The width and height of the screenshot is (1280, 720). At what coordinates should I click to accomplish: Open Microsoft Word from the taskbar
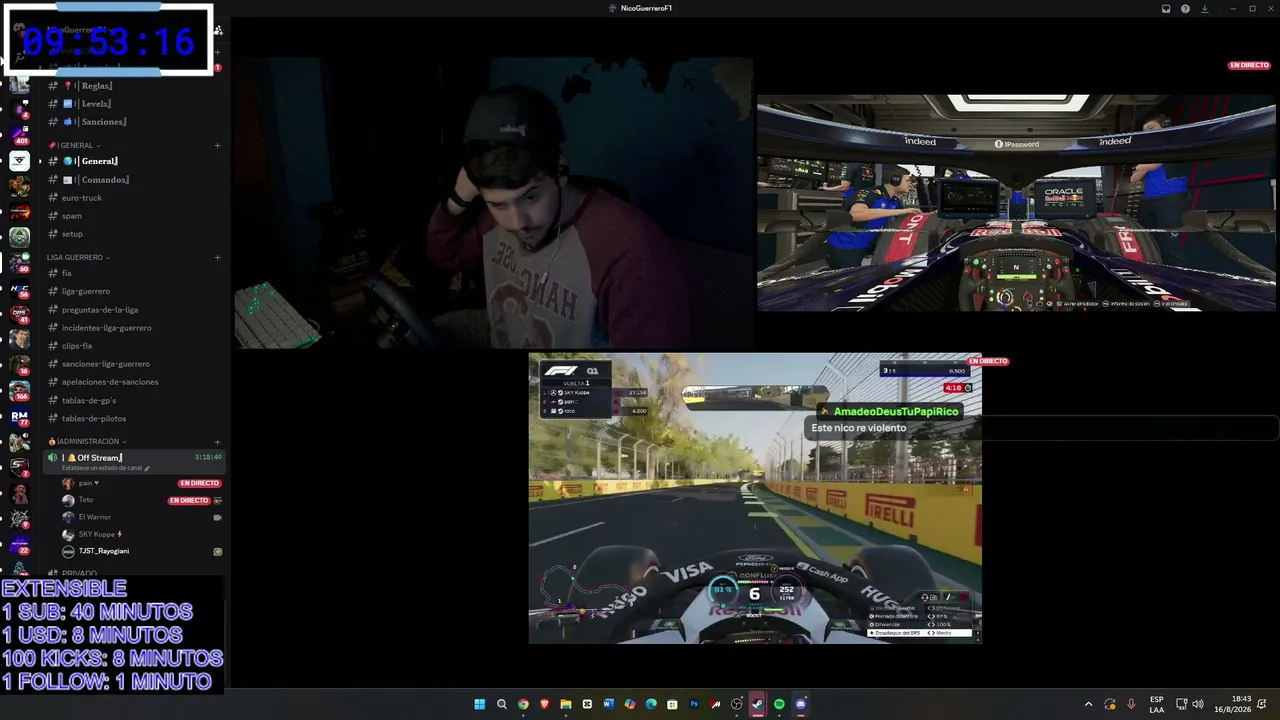pyautogui.click(x=608, y=704)
